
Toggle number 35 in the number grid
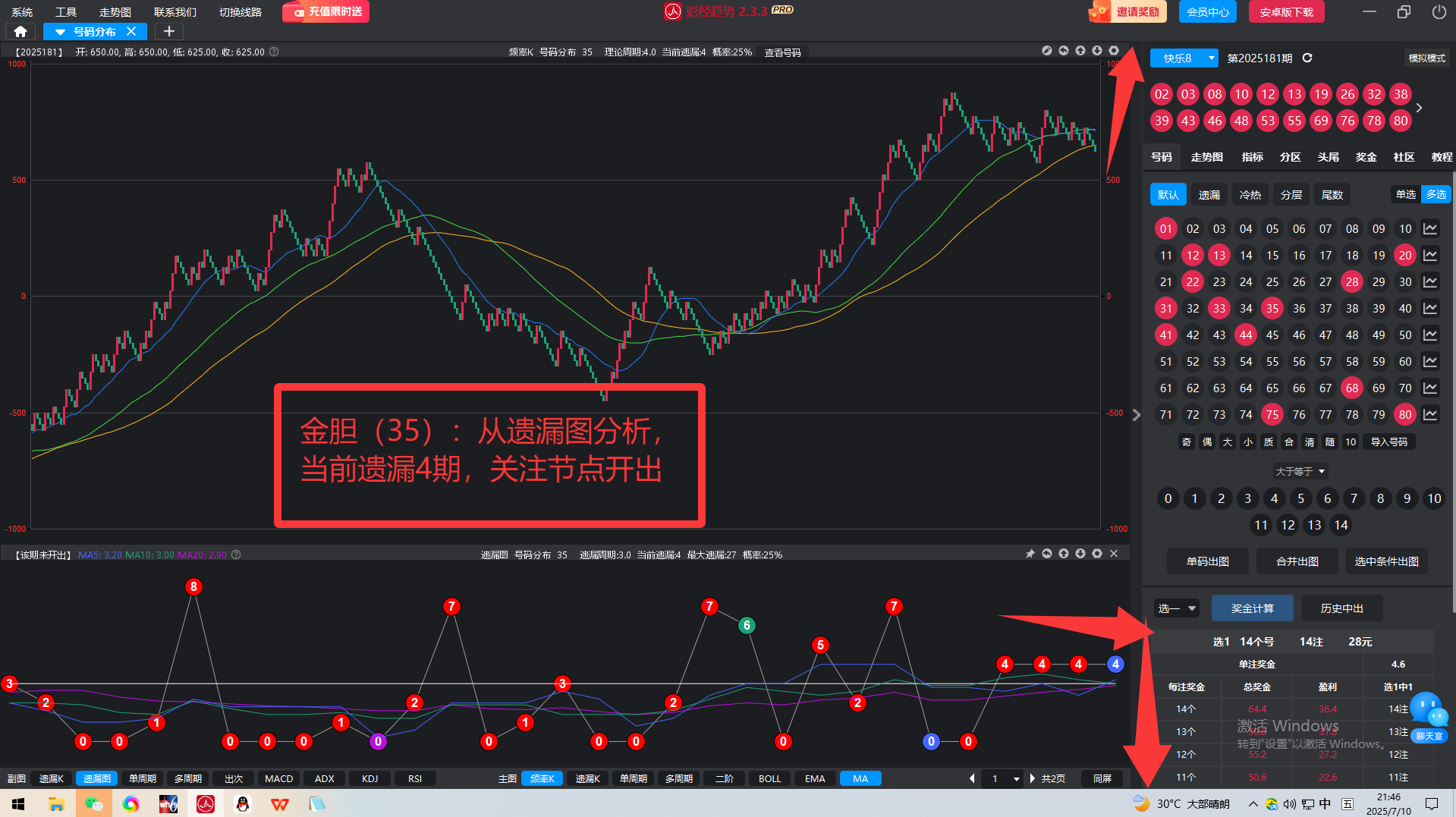pos(1272,308)
